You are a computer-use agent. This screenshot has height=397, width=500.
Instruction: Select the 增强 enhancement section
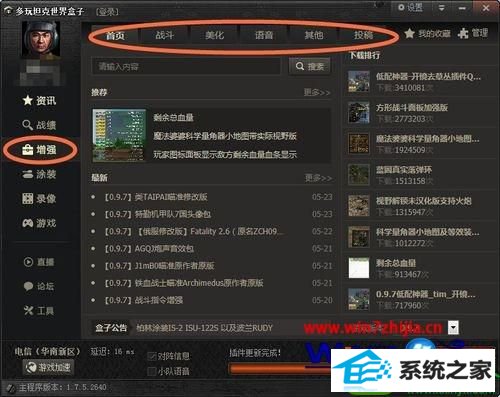(39, 150)
